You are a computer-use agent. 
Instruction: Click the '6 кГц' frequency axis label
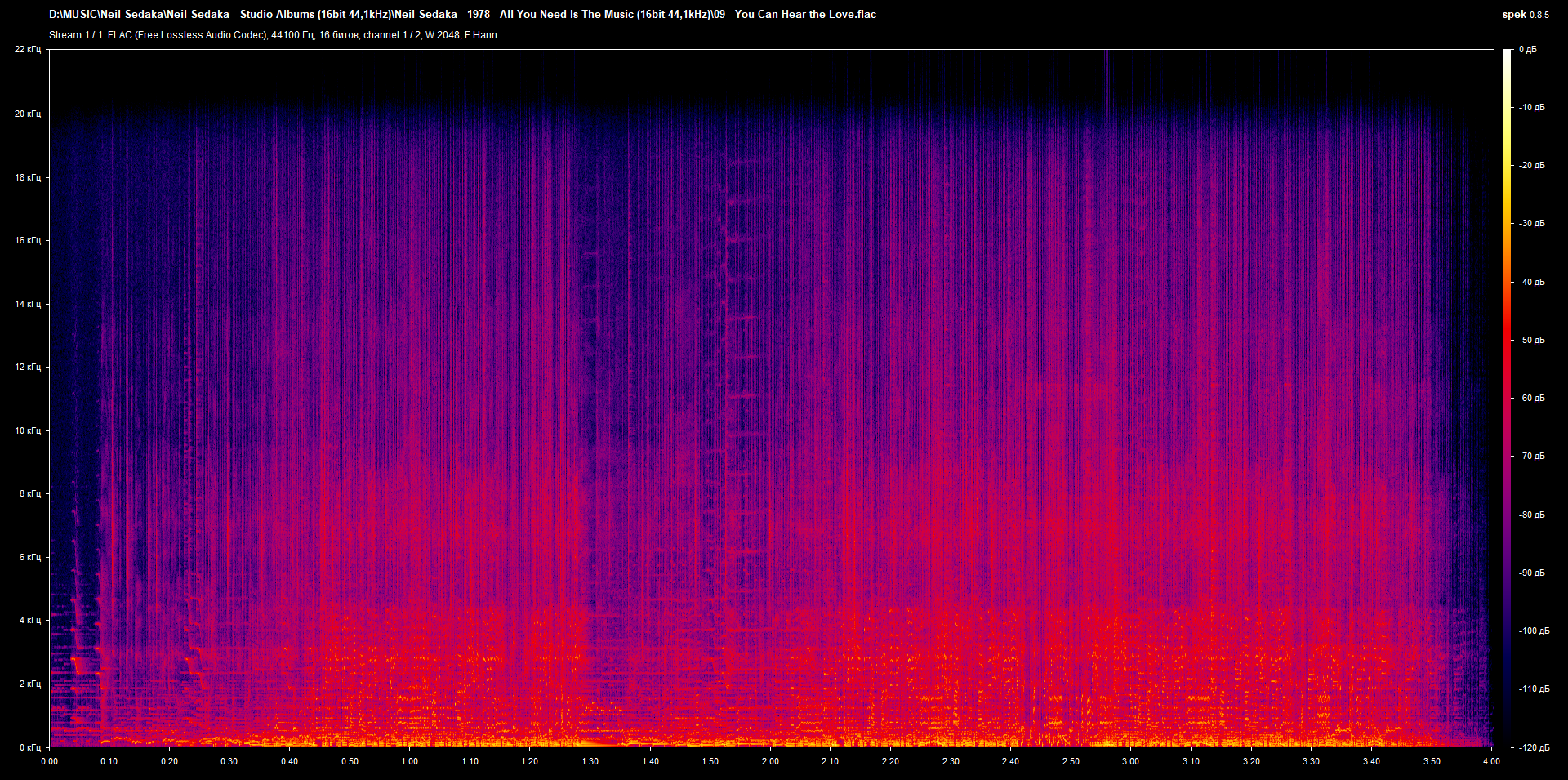[30, 557]
